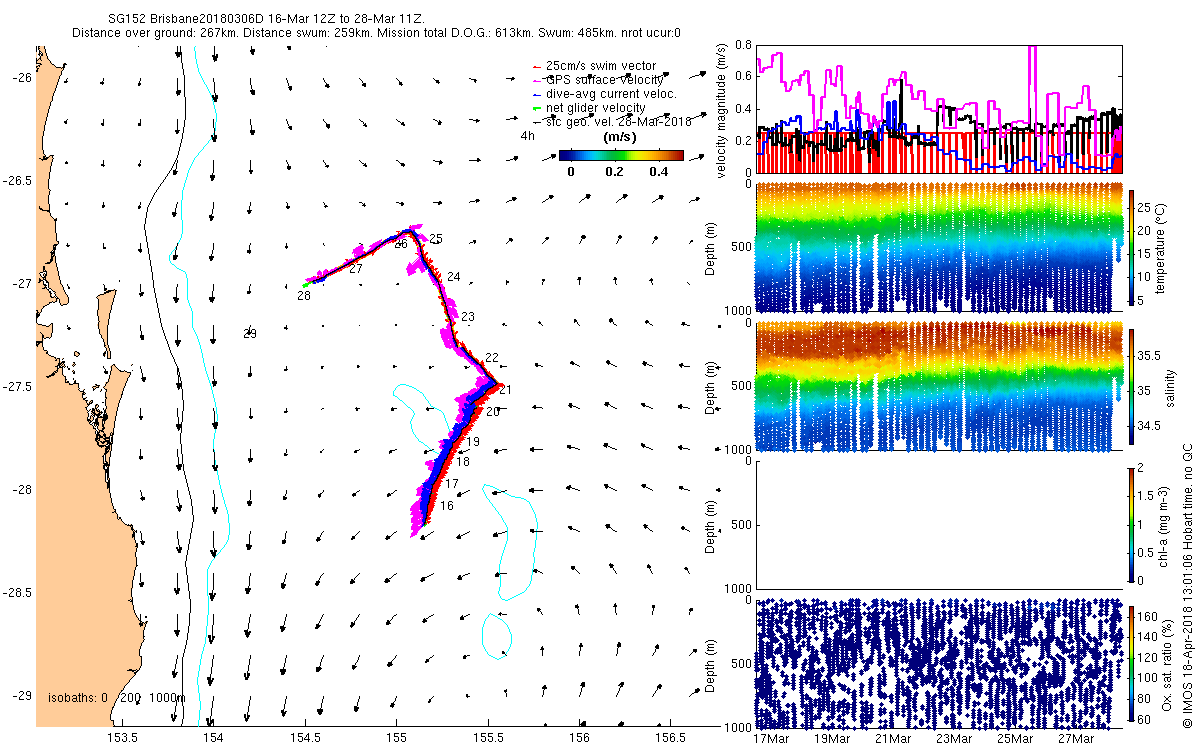Click the '(m/s)' label above the velocity colorbar
Viewport: 1200px width, 750px height.
tap(622, 136)
